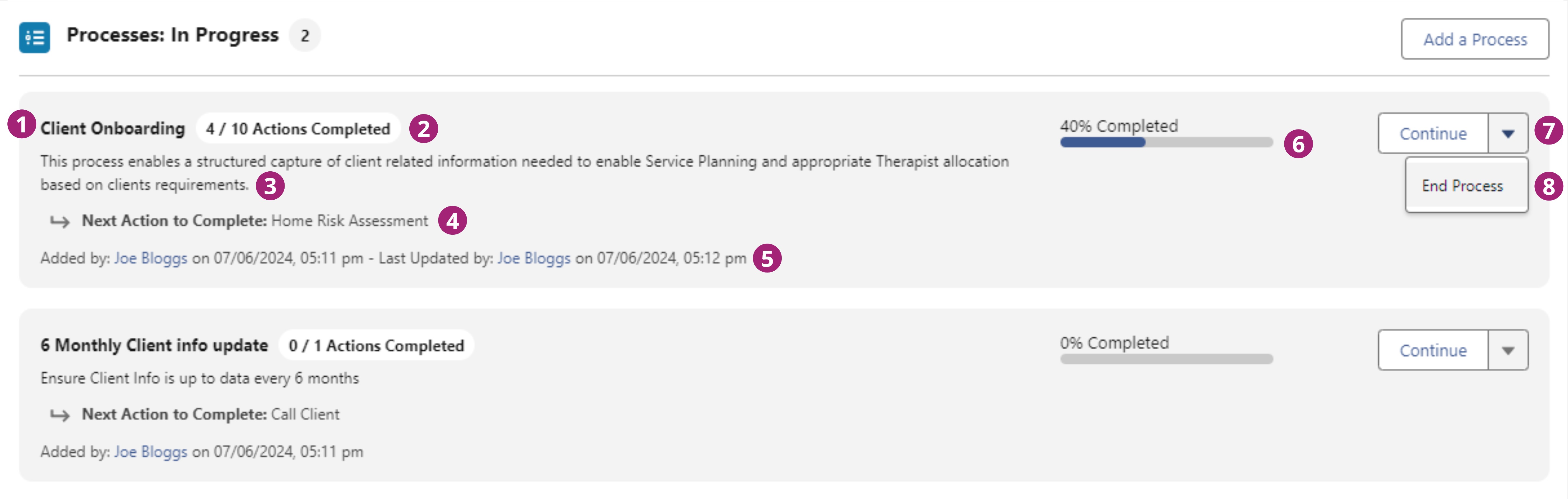Click the purple annotation marker number 8
Viewport: 1568px width, 499px height.
tap(1548, 186)
